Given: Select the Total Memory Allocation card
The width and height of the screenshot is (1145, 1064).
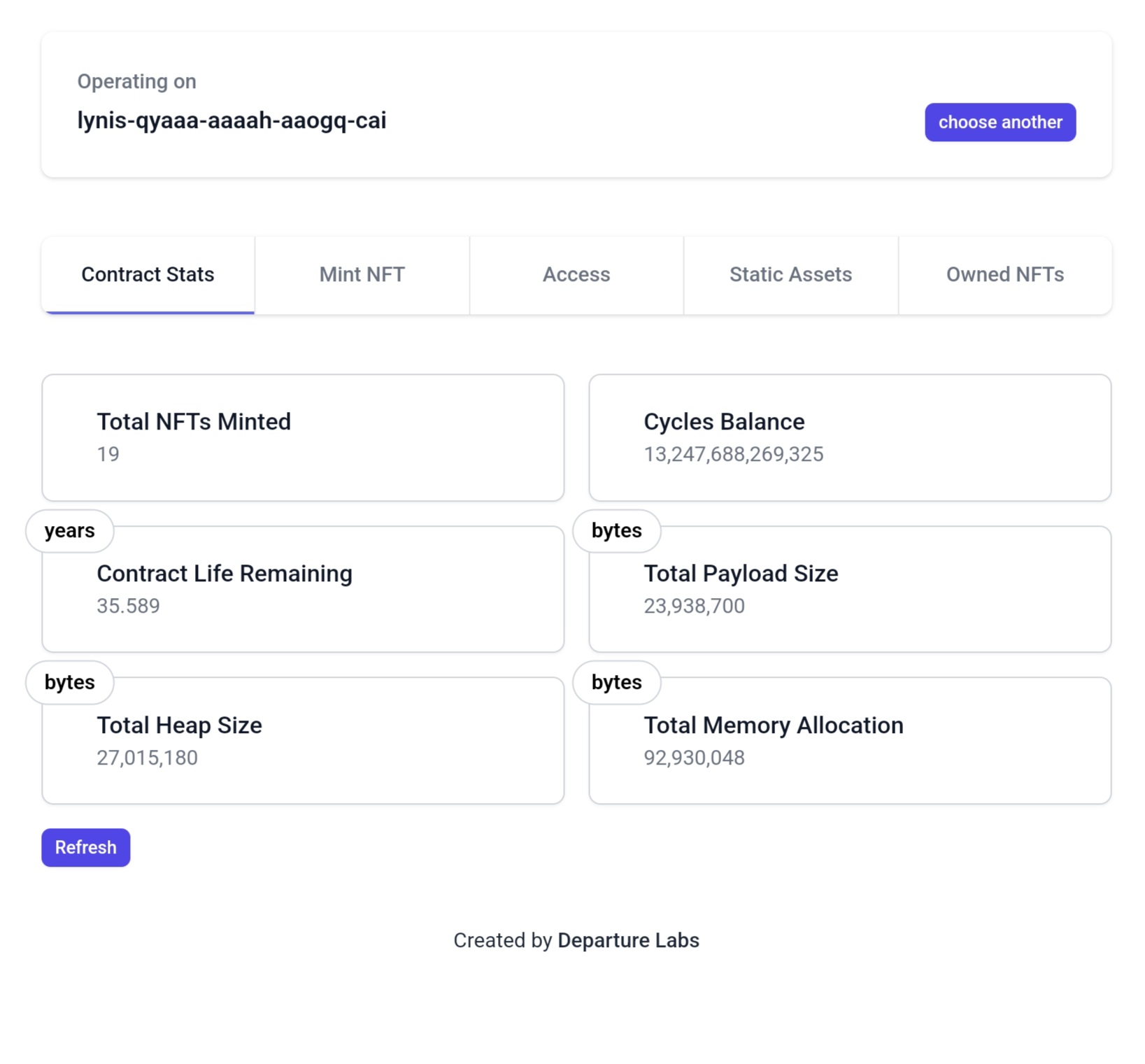Looking at the screenshot, I should point(849,740).
